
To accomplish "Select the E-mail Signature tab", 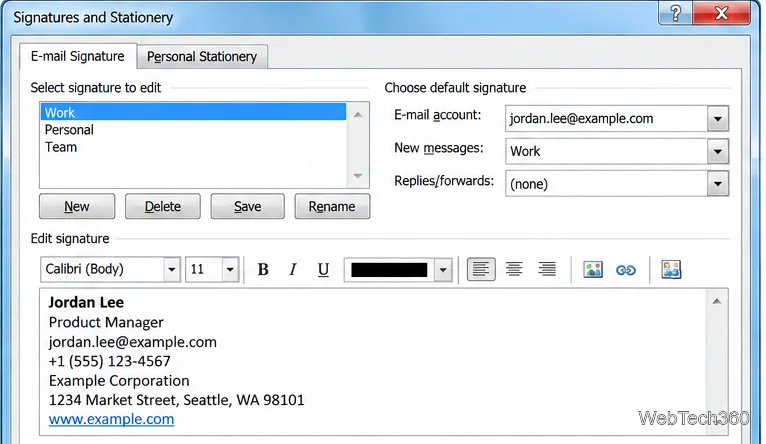I will point(78,56).
